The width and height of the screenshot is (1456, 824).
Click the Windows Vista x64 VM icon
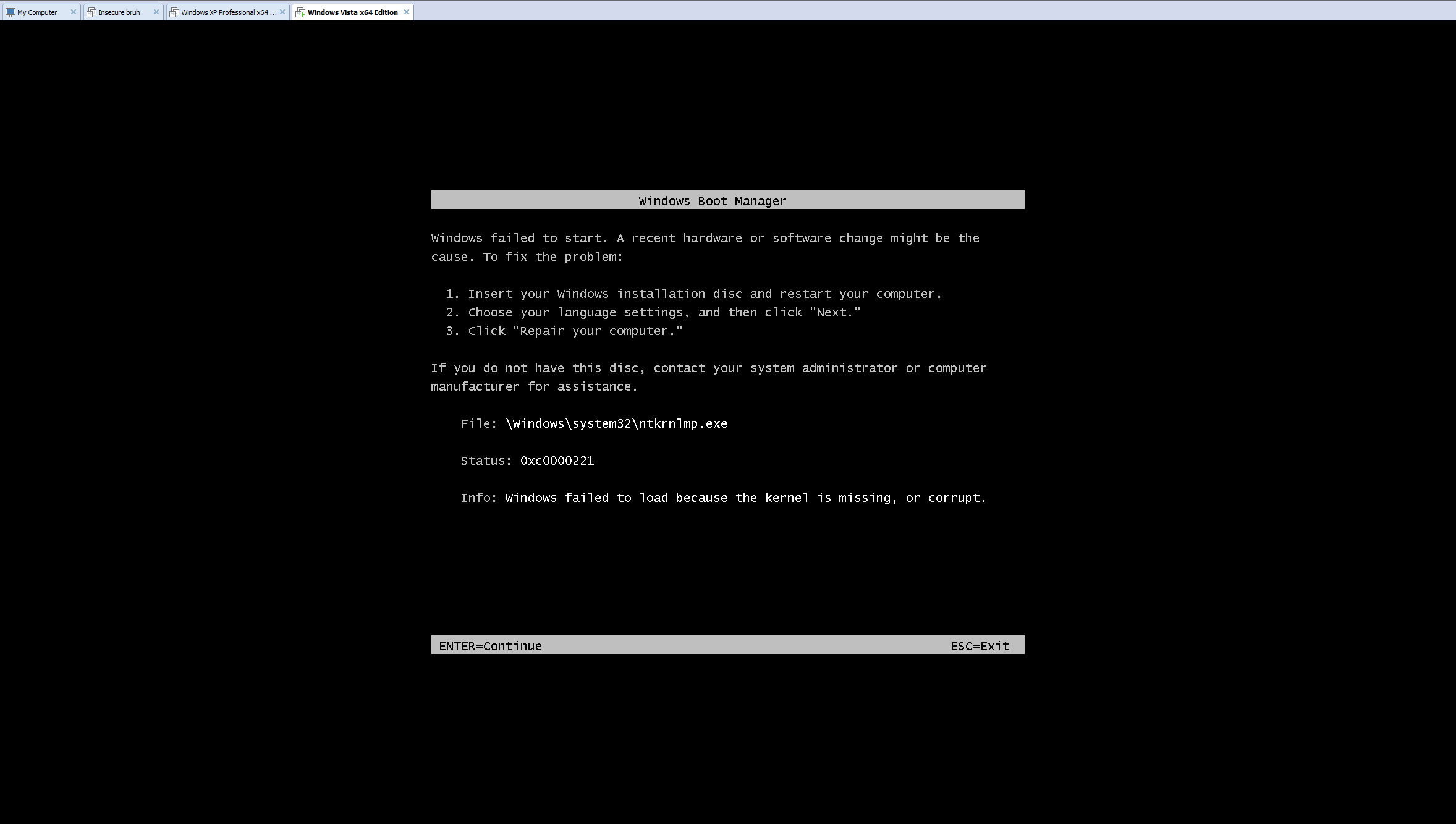pyautogui.click(x=300, y=12)
